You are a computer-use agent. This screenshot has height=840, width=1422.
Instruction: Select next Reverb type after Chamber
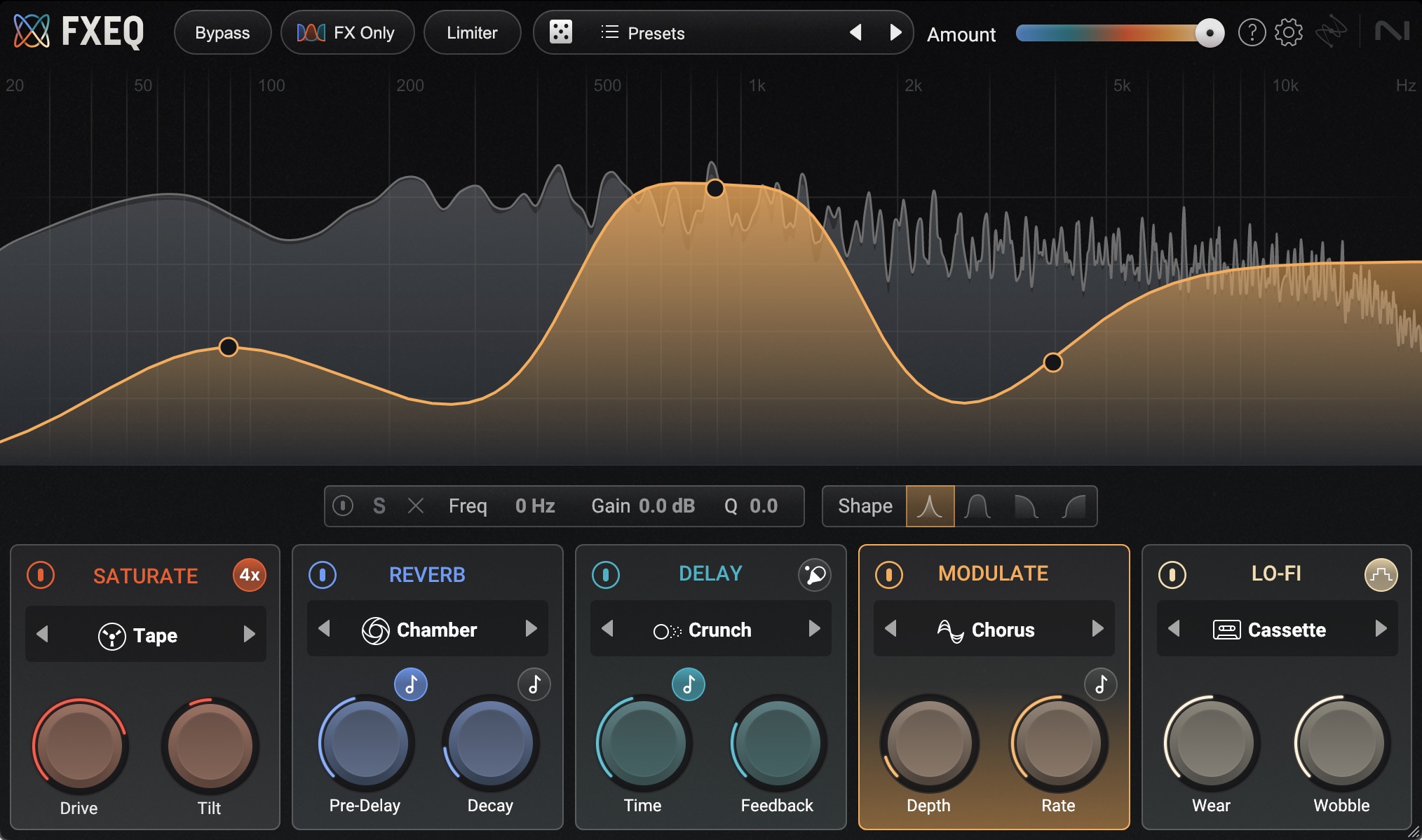[x=531, y=628]
